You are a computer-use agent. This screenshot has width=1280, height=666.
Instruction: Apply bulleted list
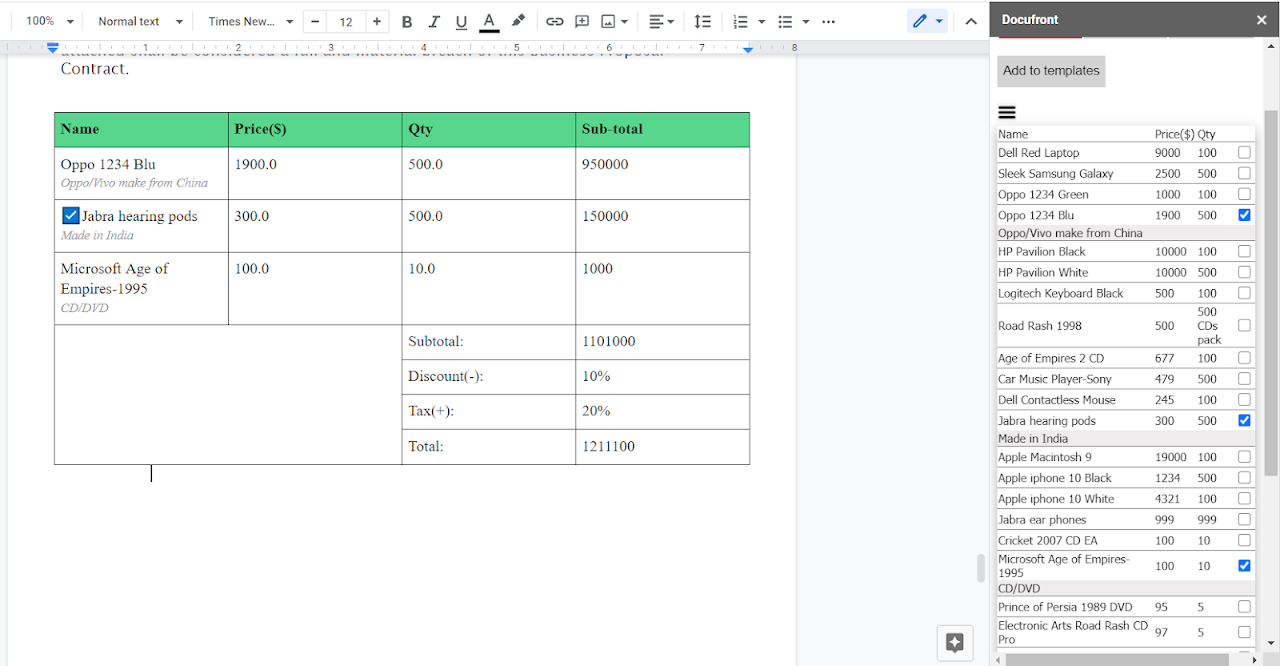click(785, 21)
